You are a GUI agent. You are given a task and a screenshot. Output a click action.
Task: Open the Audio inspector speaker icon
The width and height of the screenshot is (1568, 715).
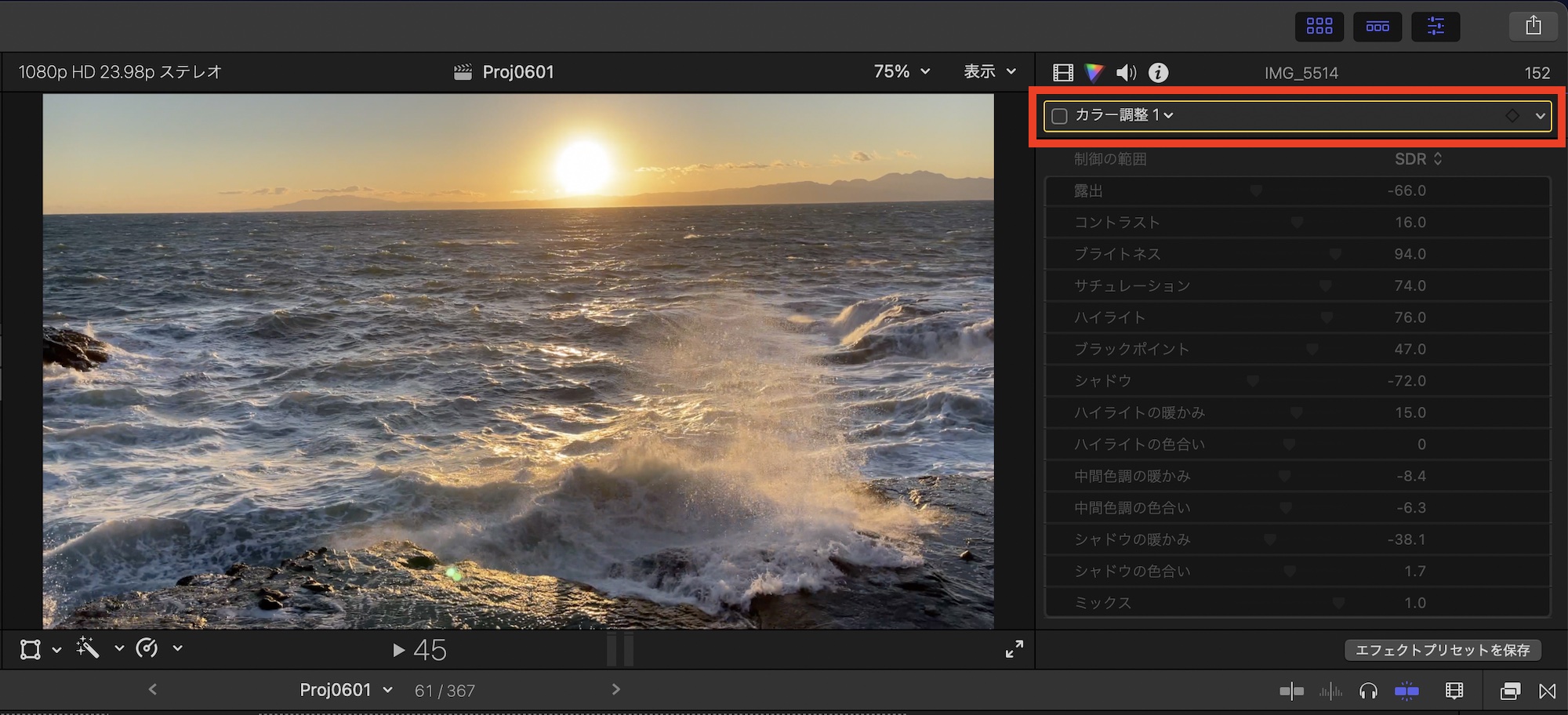pyautogui.click(x=1126, y=73)
